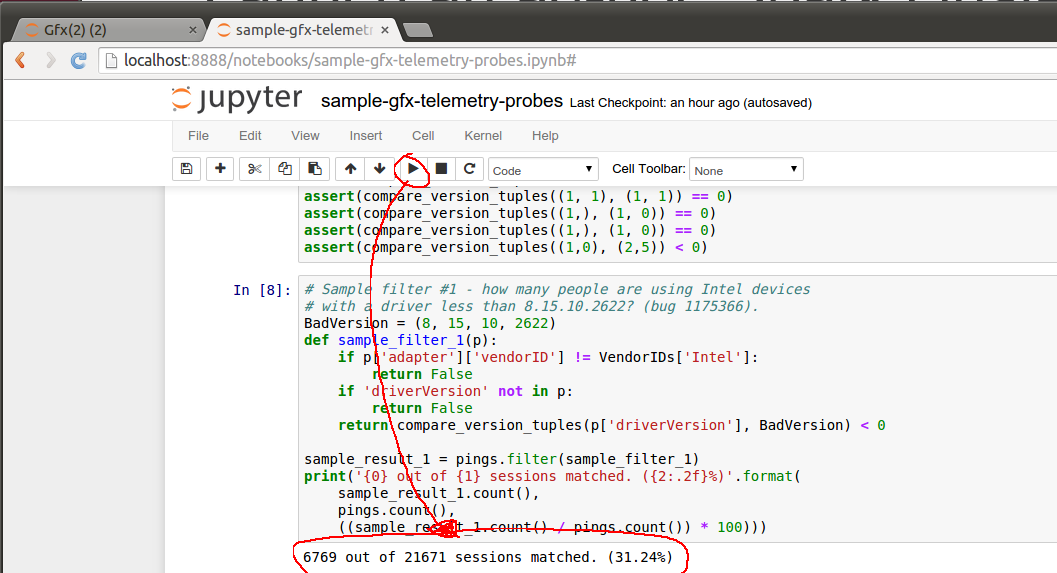Click the notebook title sample-gfx-telemetry-probes
This screenshot has width=1057, height=573.
click(442, 100)
